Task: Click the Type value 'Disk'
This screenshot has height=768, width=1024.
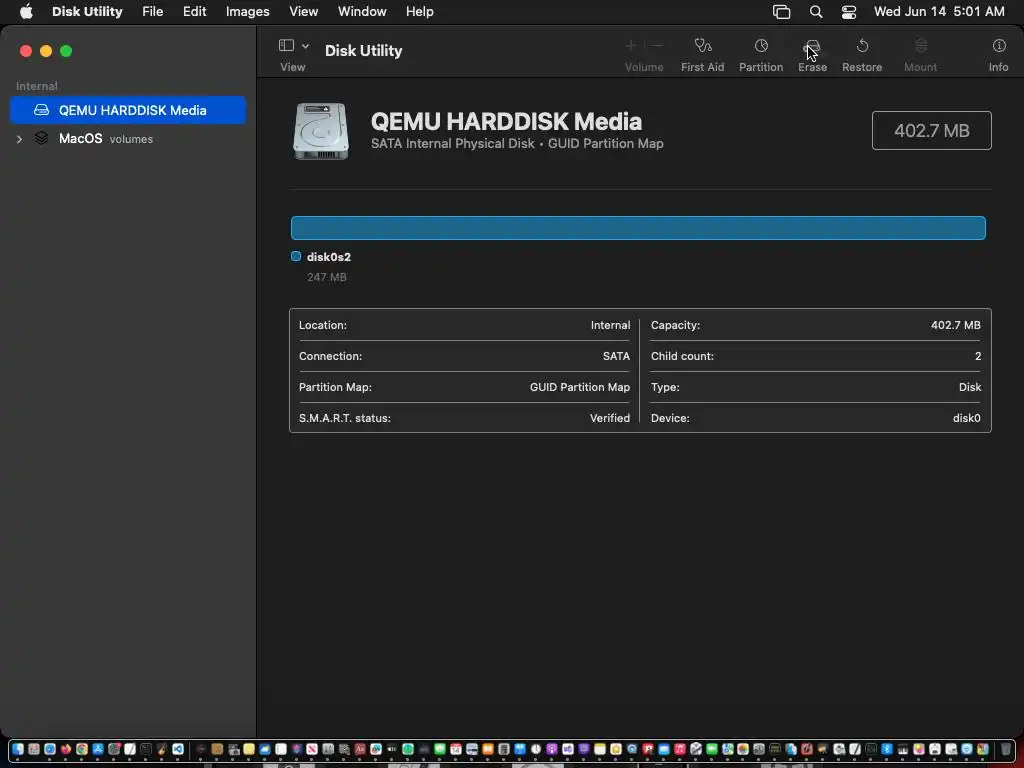Action: pos(969,387)
